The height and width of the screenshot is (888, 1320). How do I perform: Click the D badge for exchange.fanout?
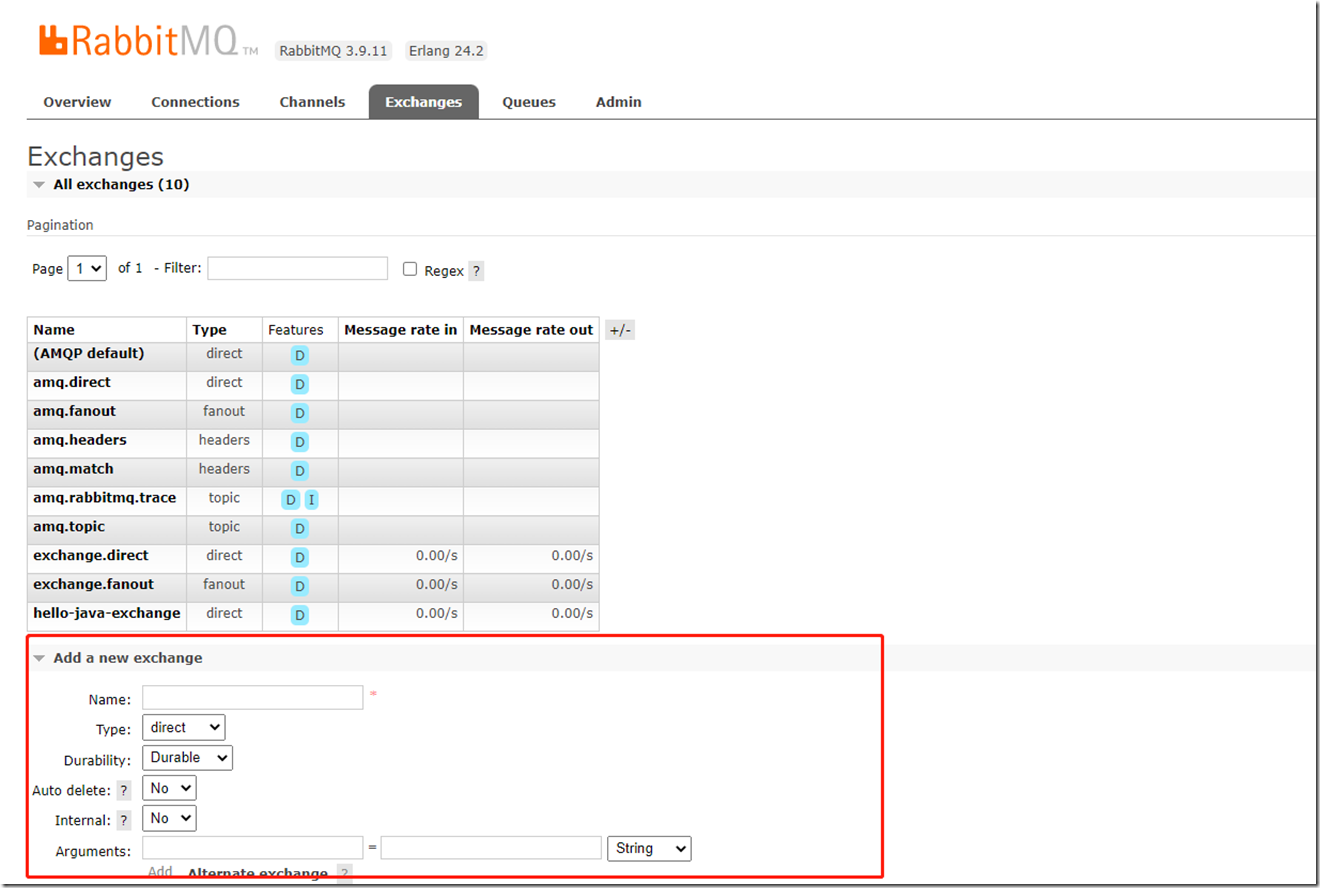300,586
